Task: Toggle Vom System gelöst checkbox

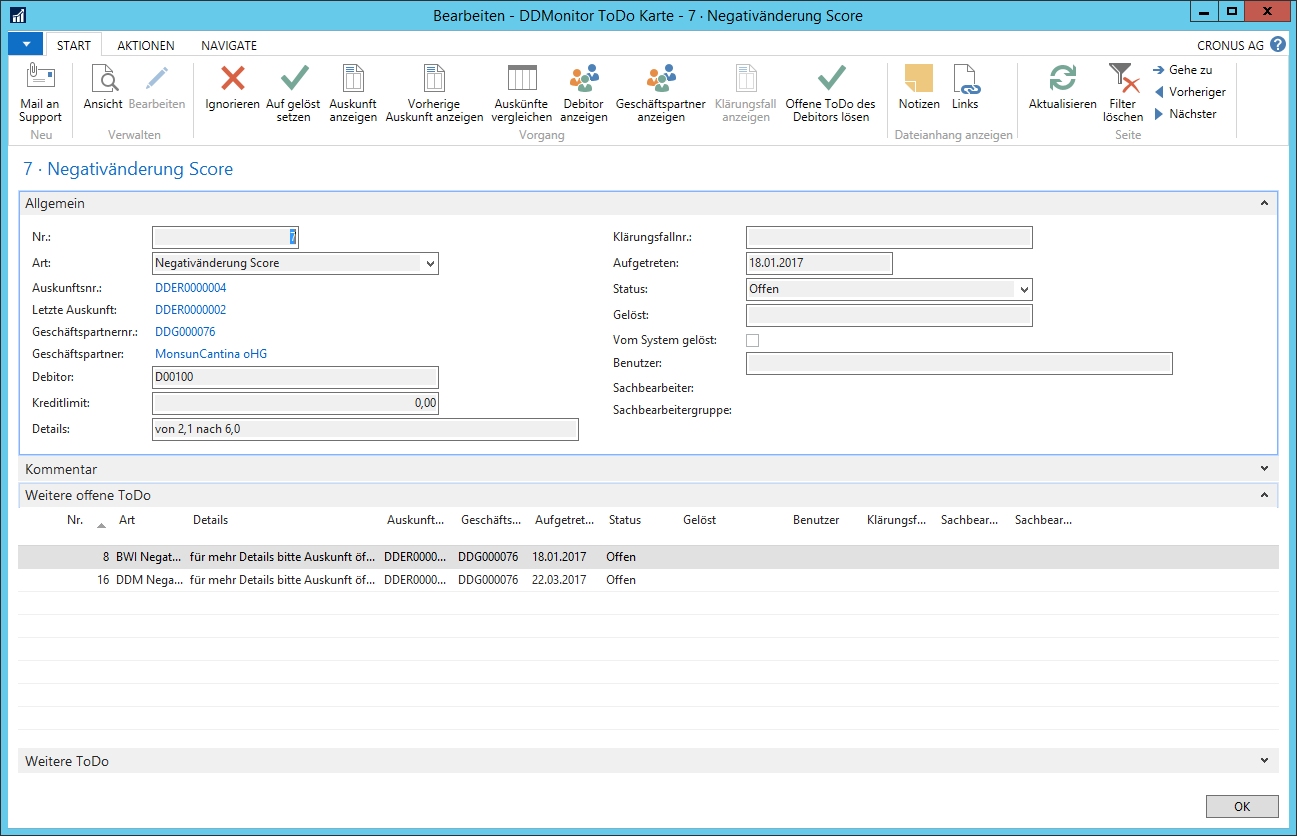Action: (753, 340)
